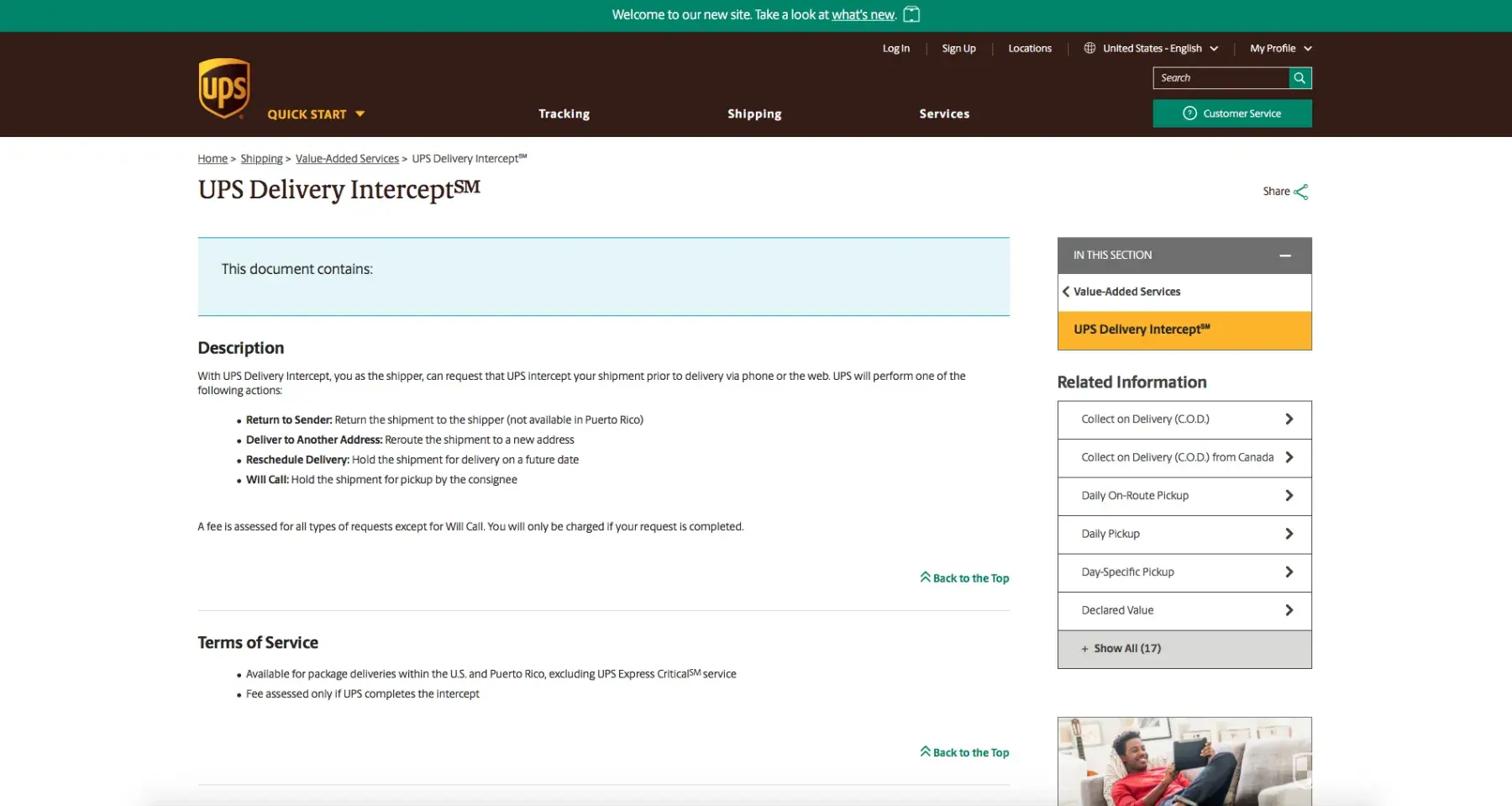Viewport: 1512px width, 806px height.
Task: Click the UPS shield logo
Action: click(223, 88)
